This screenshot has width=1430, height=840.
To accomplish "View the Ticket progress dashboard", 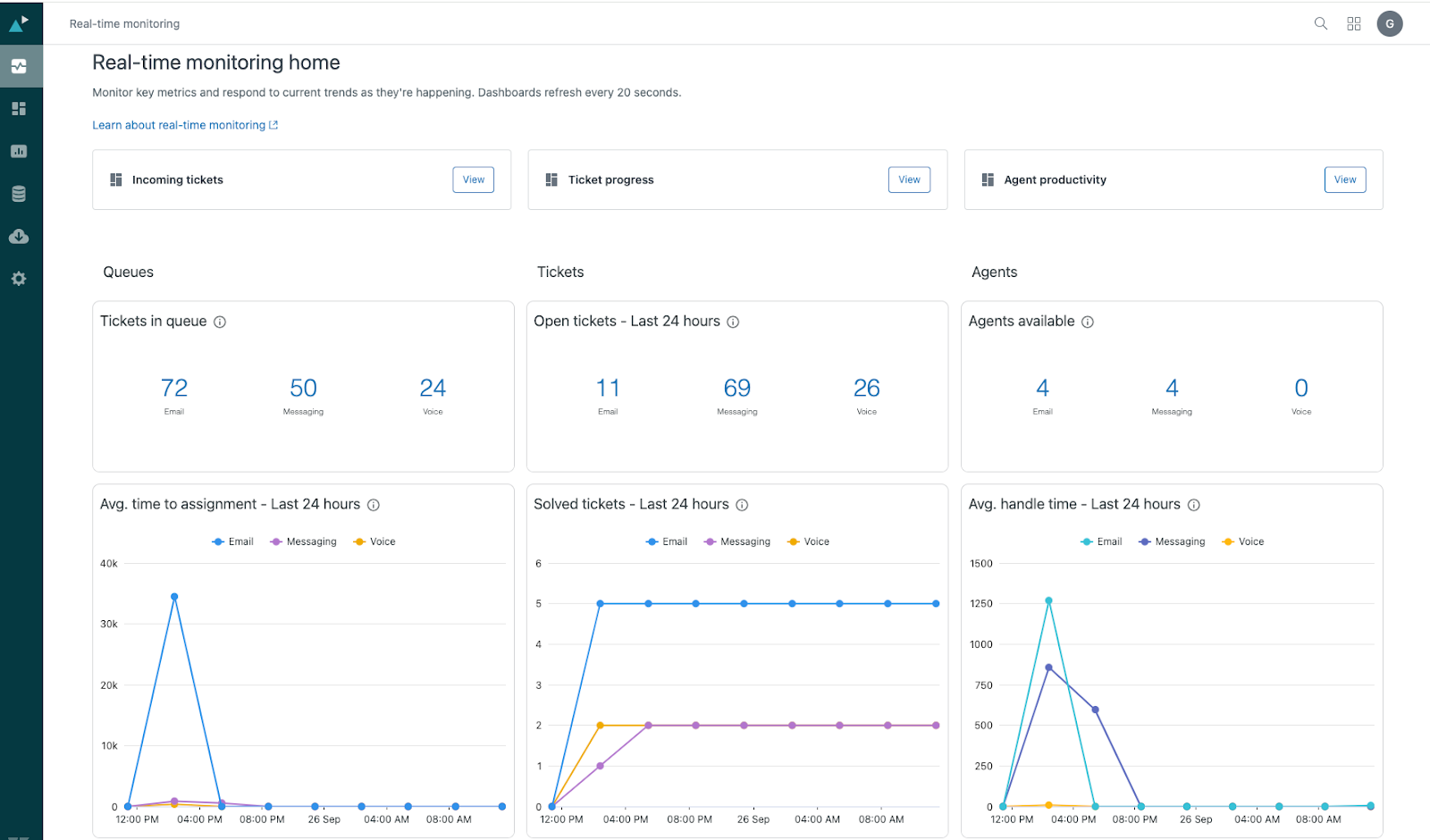I will pos(909,180).
